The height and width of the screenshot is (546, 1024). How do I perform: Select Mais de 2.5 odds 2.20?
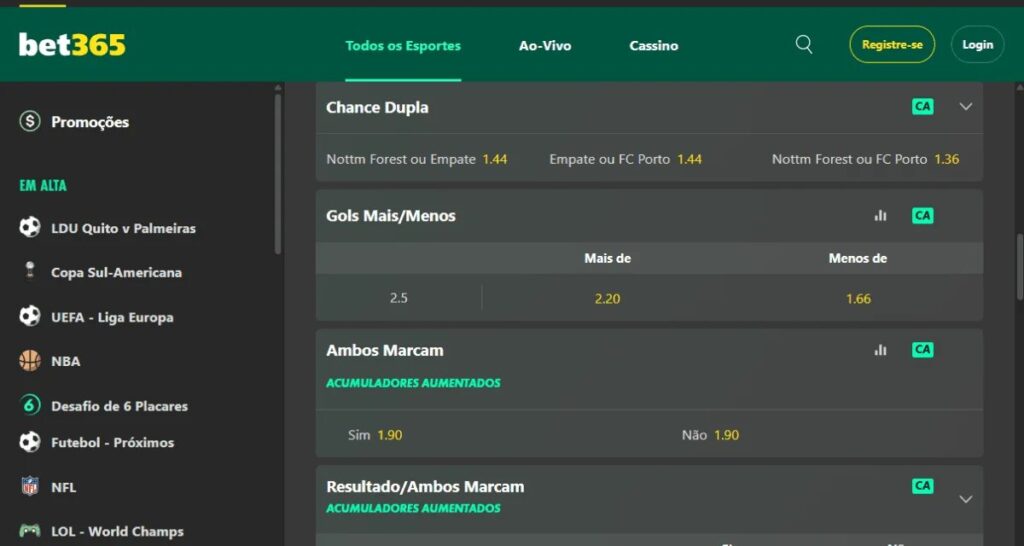tap(607, 298)
